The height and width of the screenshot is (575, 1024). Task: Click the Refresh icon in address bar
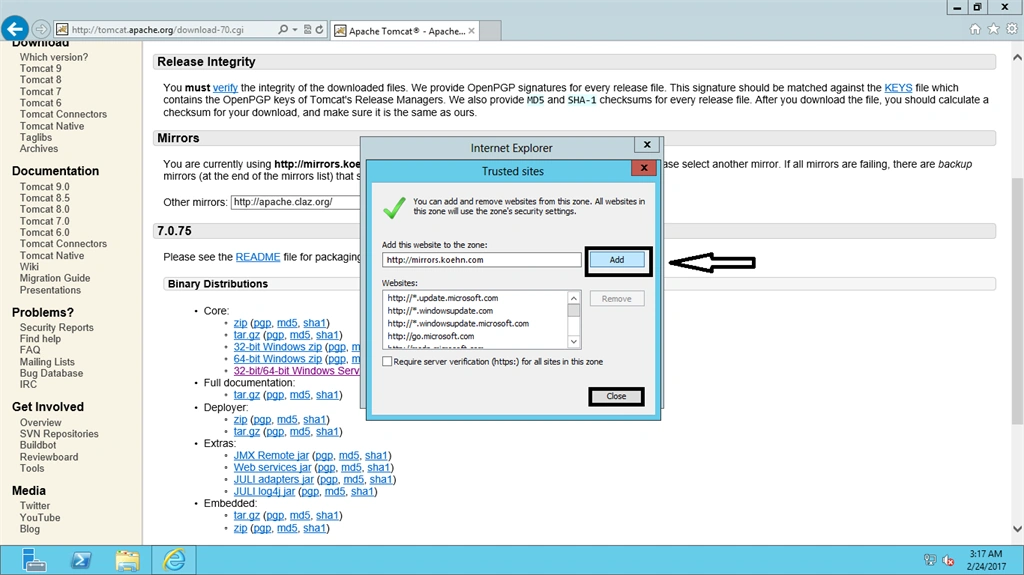(319, 29)
